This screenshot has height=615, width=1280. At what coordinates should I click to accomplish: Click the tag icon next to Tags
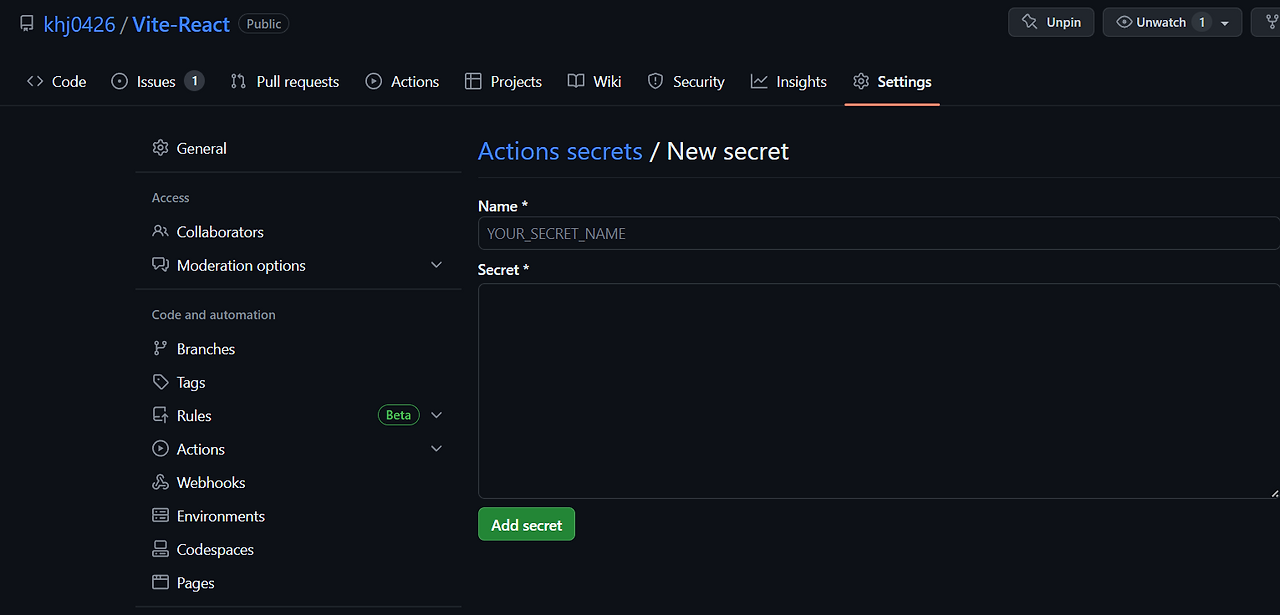[x=160, y=382]
